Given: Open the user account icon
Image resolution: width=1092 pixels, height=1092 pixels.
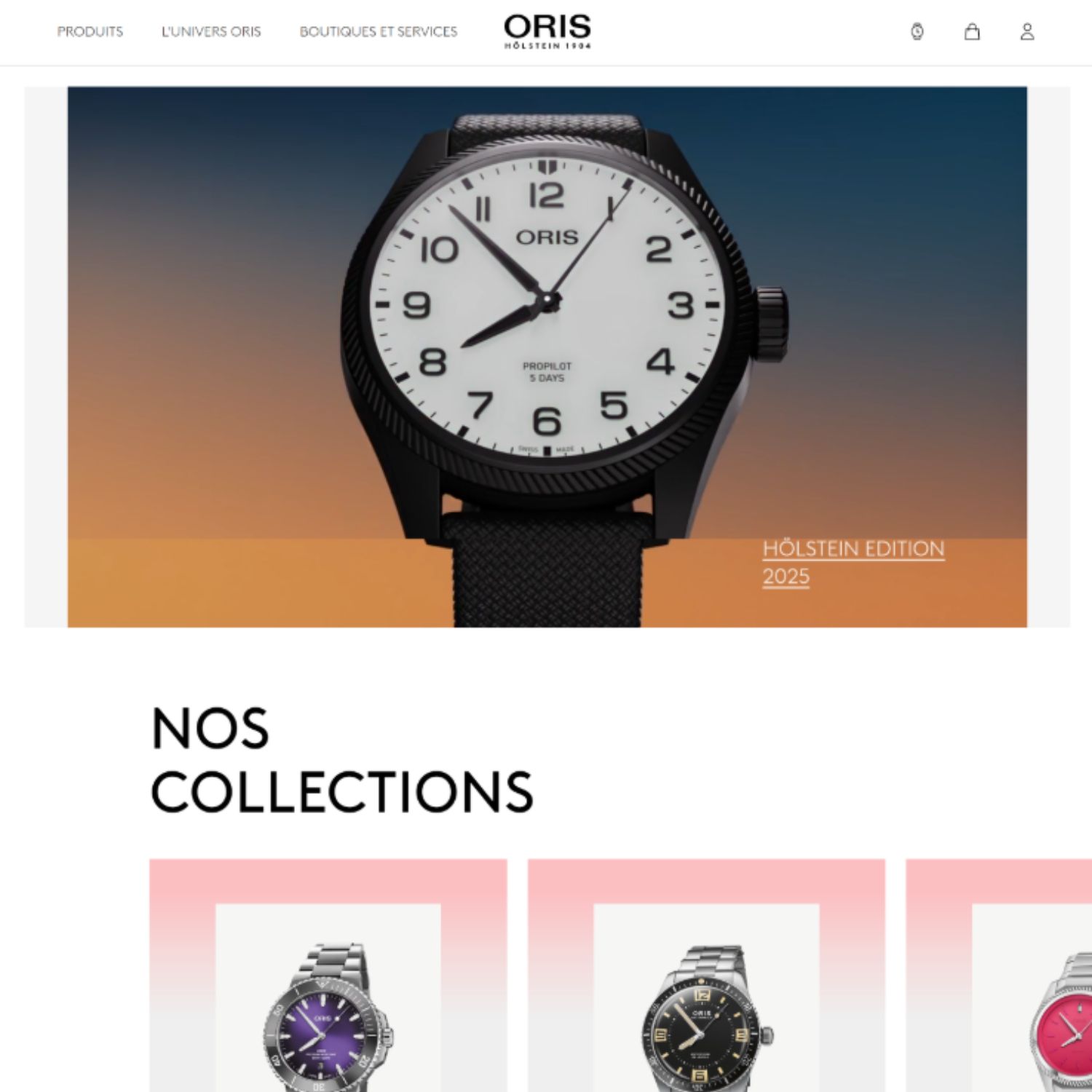Looking at the screenshot, I should [x=1027, y=32].
